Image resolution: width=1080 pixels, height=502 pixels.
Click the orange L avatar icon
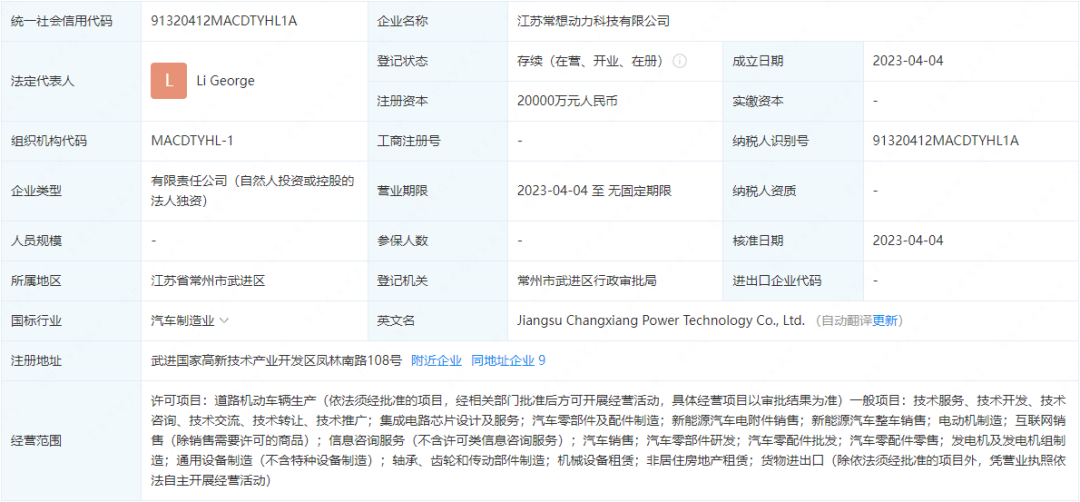(x=169, y=81)
